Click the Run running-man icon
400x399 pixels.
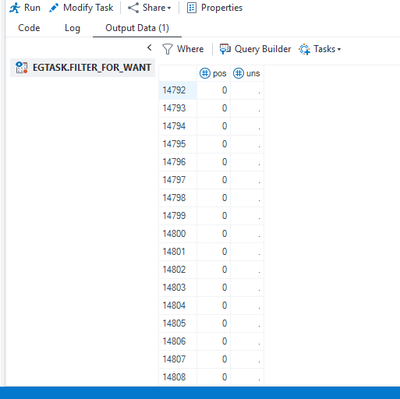[15, 8]
